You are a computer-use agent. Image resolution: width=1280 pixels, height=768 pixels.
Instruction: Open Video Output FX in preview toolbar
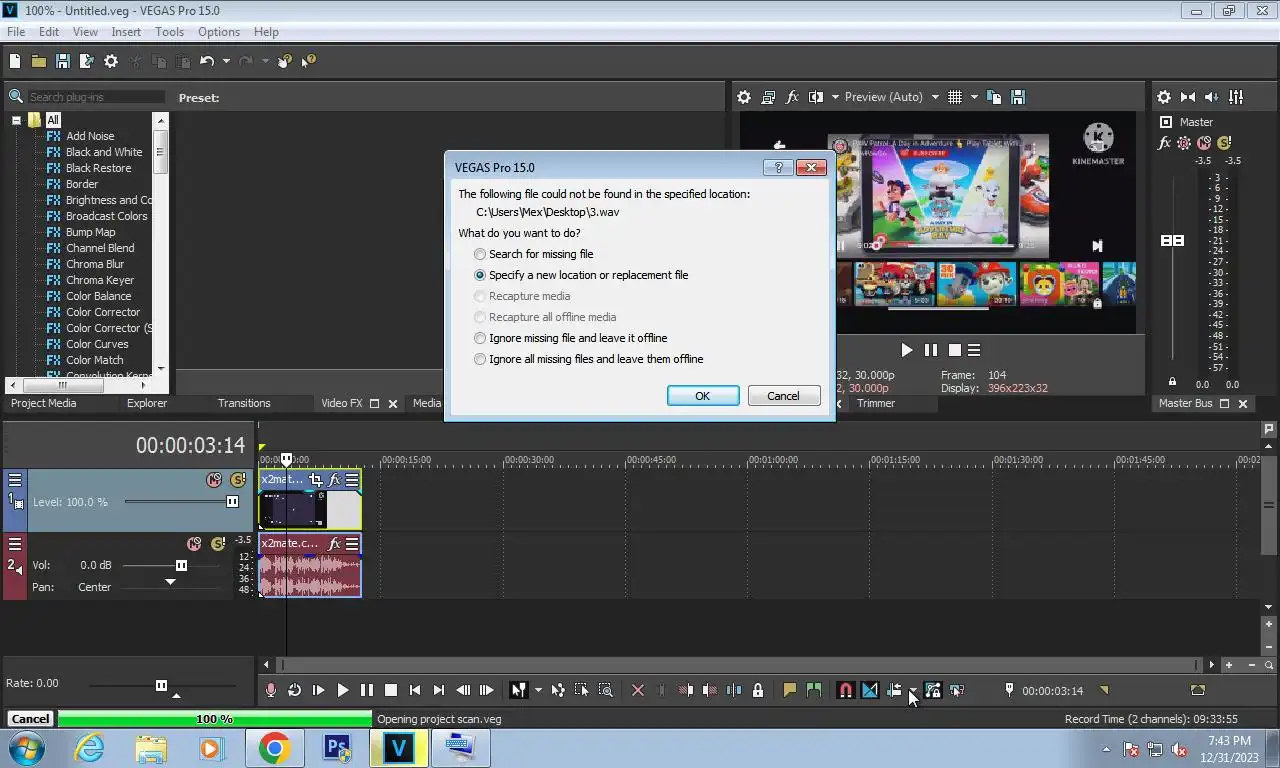(x=792, y=97)
